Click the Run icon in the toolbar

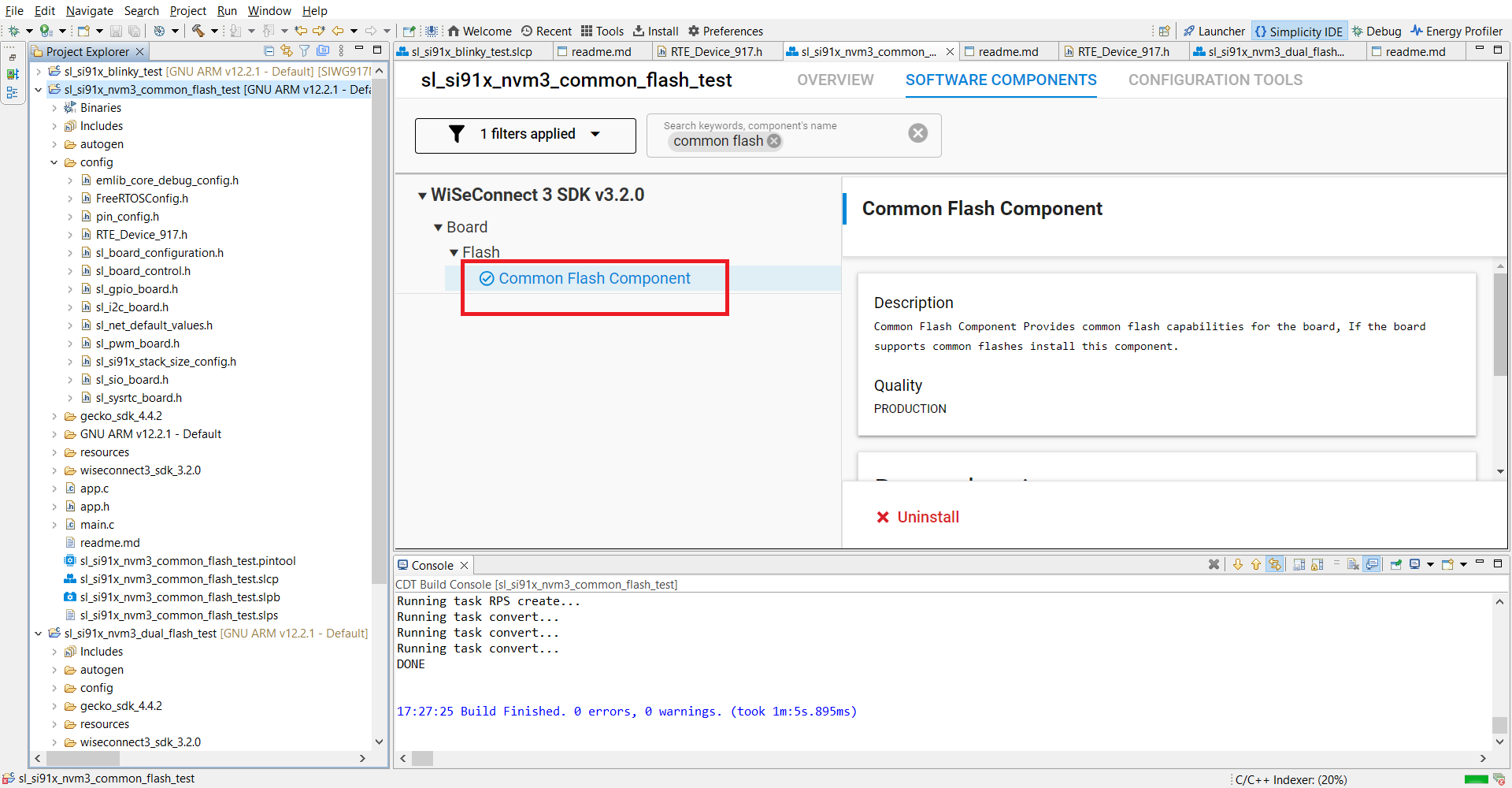(x=45, y=31)
